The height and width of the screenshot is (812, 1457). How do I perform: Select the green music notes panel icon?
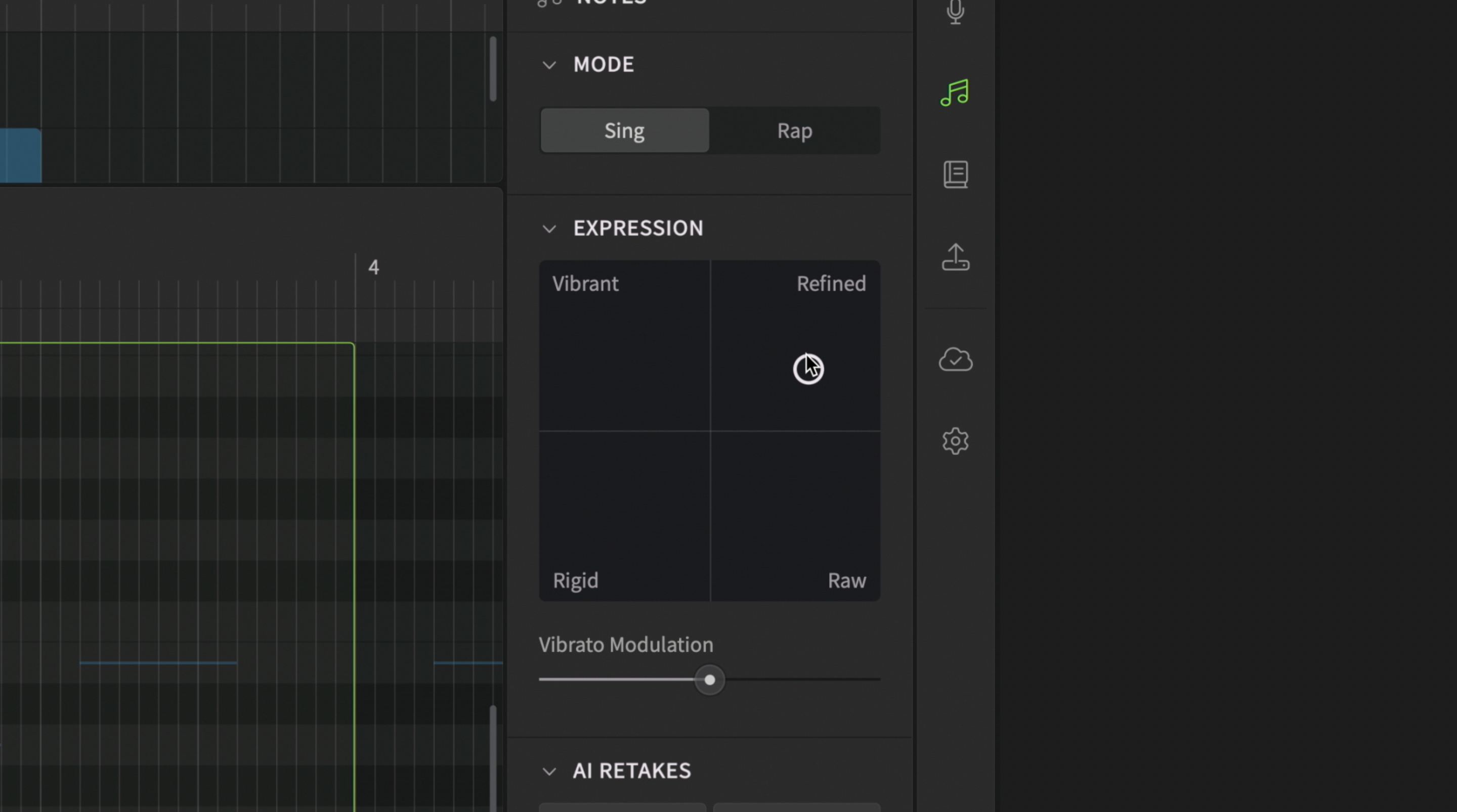(955, 92)
